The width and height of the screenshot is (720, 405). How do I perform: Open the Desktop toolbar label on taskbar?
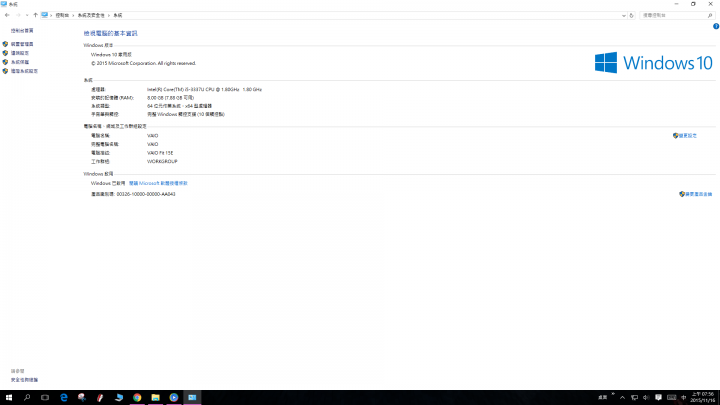[602, 398]
